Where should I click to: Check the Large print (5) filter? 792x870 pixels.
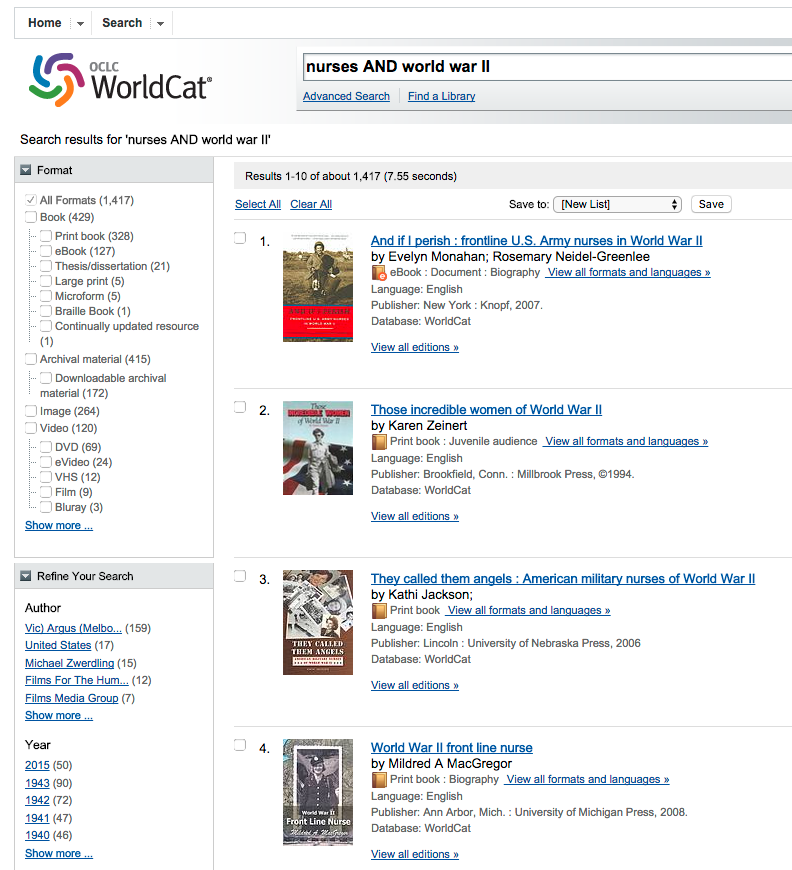point(46,281)
